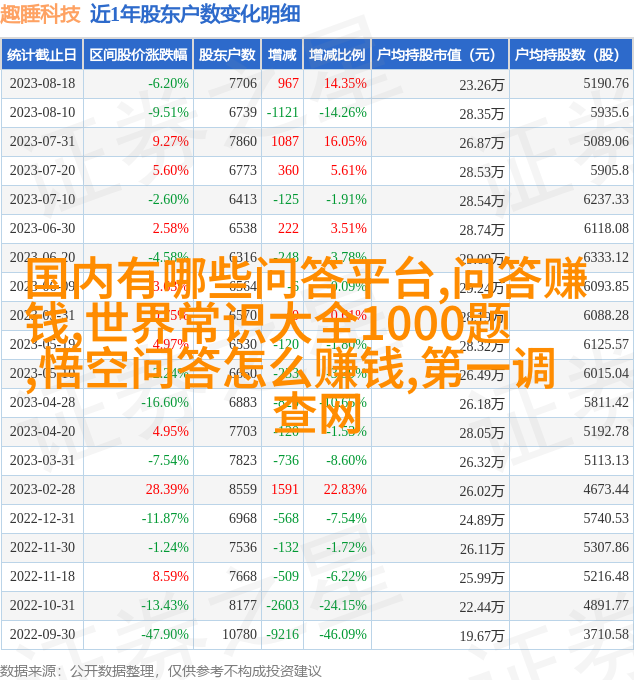
Task: Click shareholder count 7706
Action: [243, 83]
